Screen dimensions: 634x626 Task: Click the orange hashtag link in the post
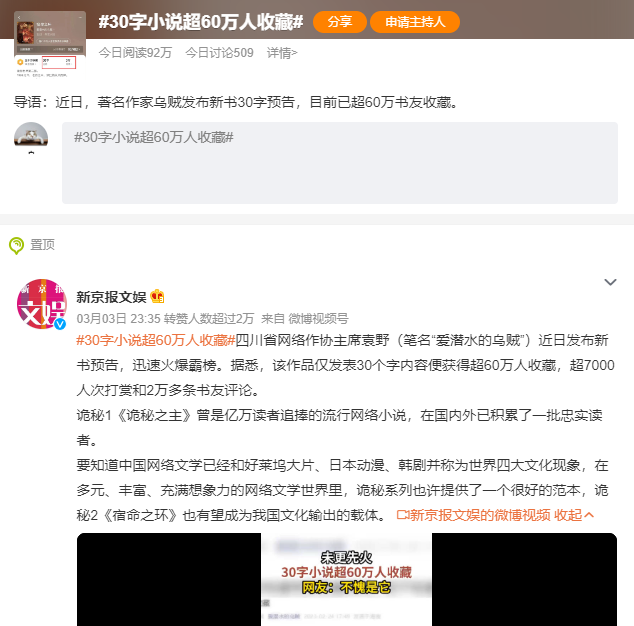click(x=156, y=340)
